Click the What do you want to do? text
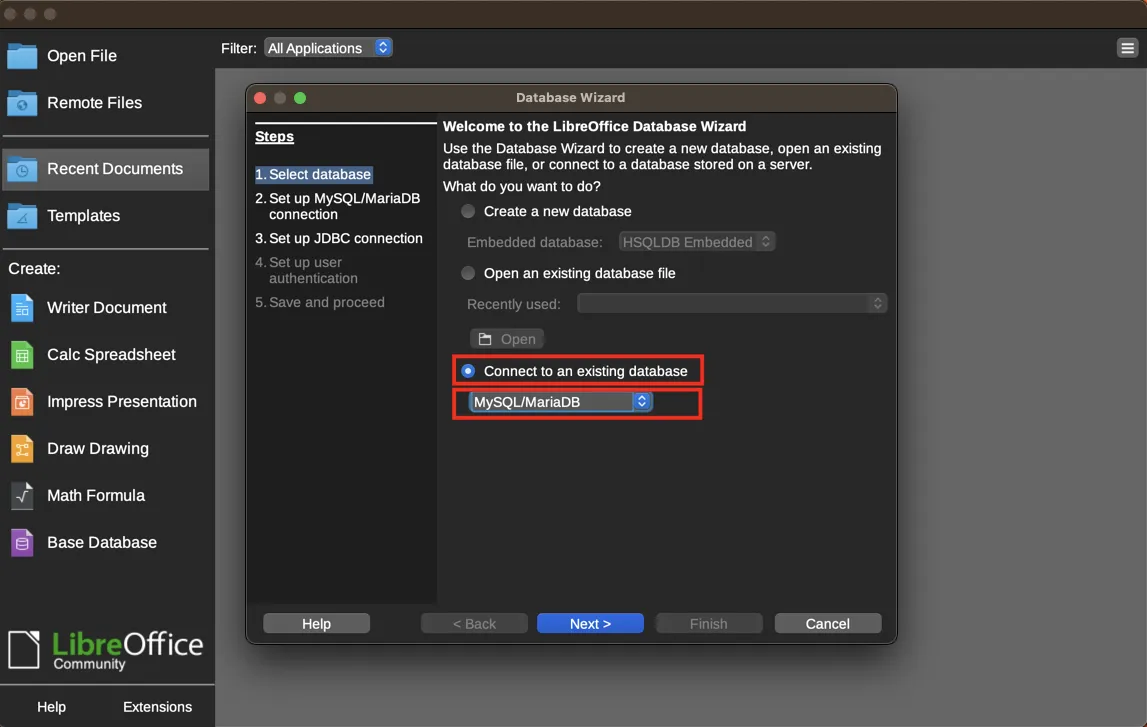Screen dimensions: 1147x727 (x=522, y=187)
